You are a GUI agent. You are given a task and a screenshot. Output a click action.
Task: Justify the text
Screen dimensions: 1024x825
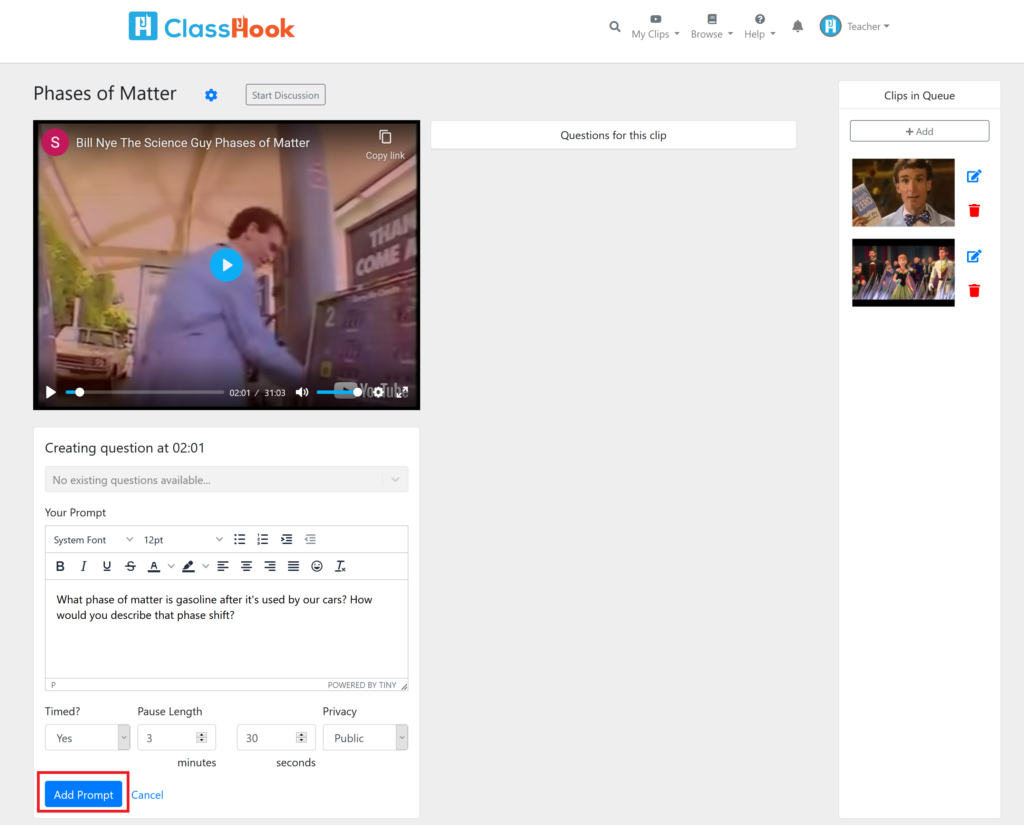(x=293, y=566)
